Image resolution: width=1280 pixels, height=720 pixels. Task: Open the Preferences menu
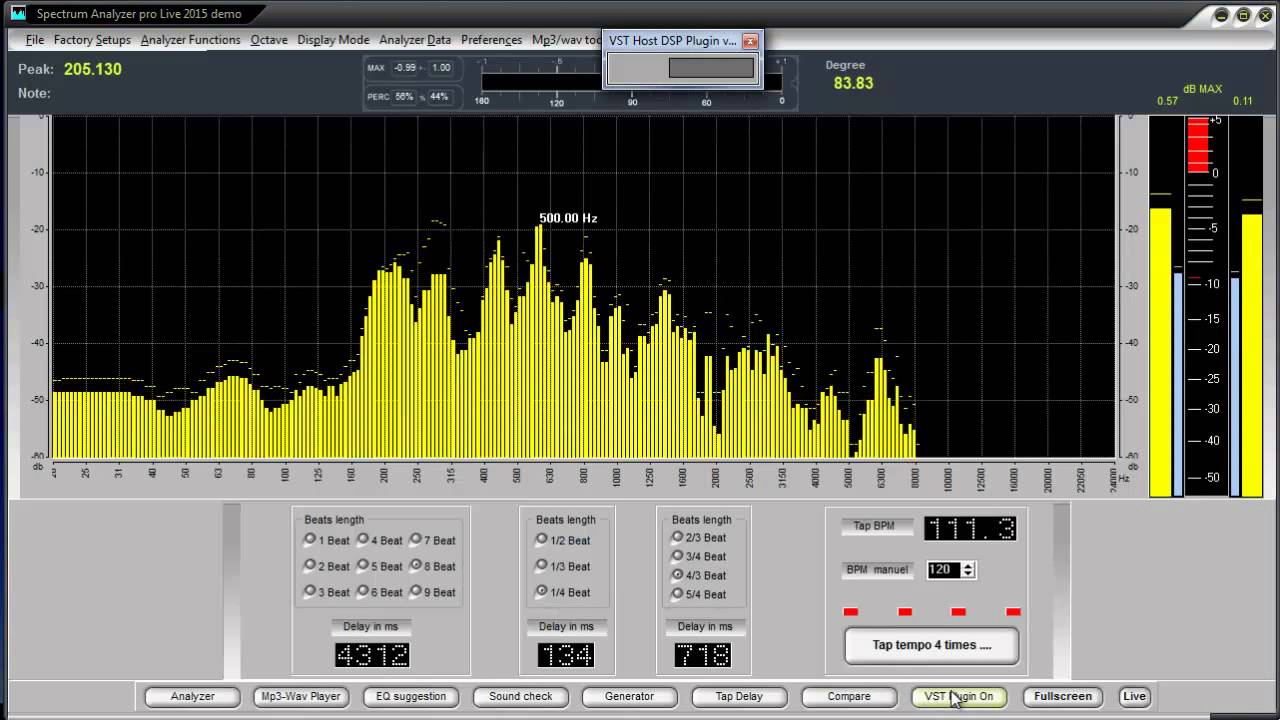[491, 40]
